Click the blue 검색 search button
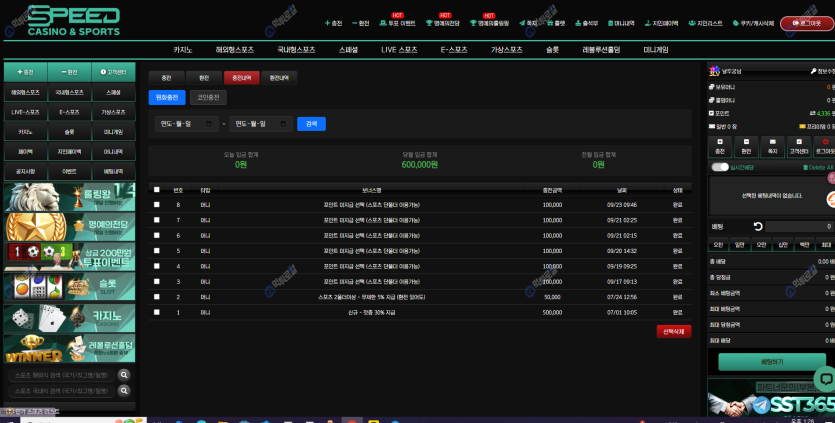Screen dimensions: 835x423 (x=311, y=124)
